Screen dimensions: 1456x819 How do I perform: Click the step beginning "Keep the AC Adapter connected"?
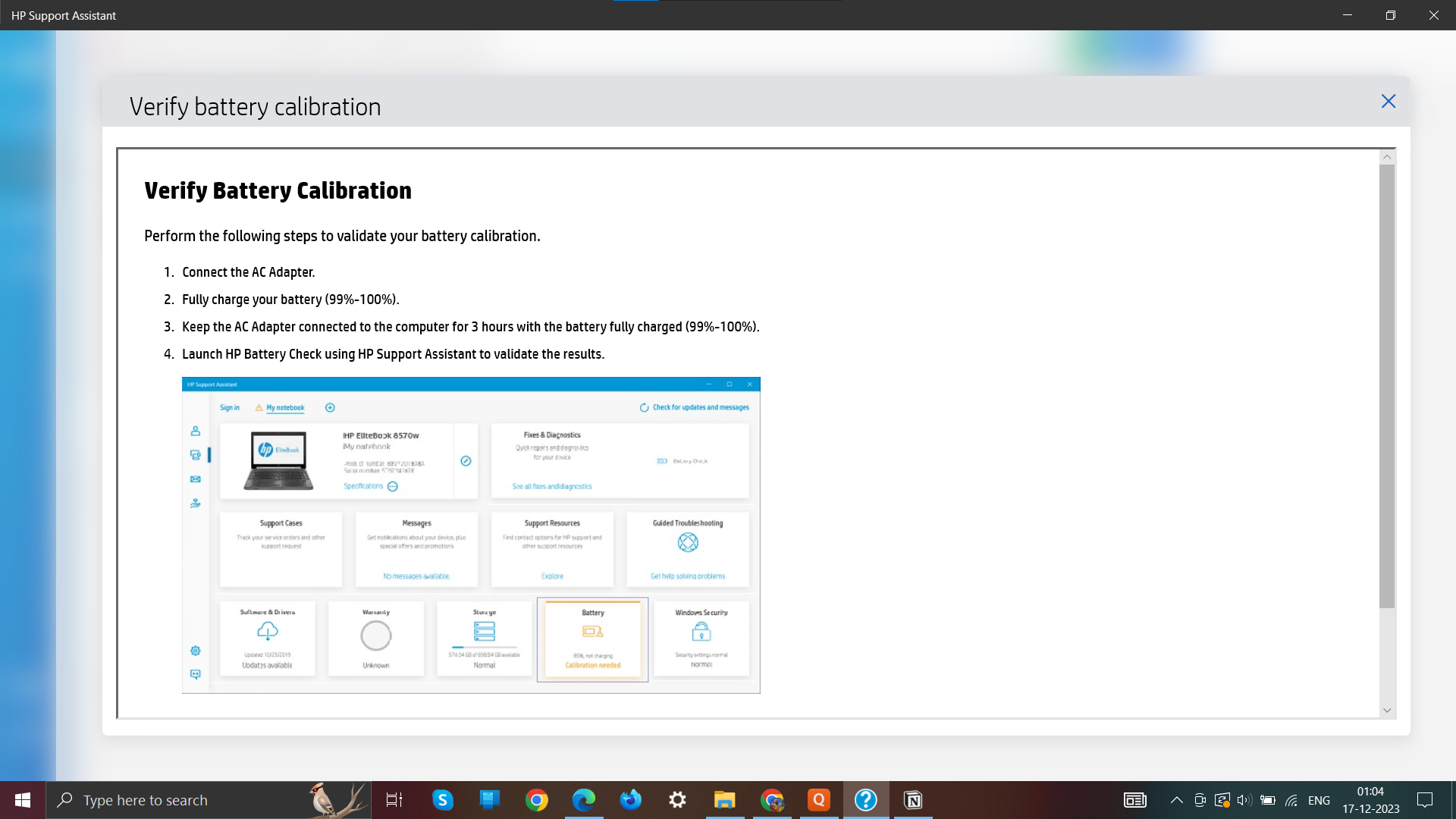(x=471, y=327)
